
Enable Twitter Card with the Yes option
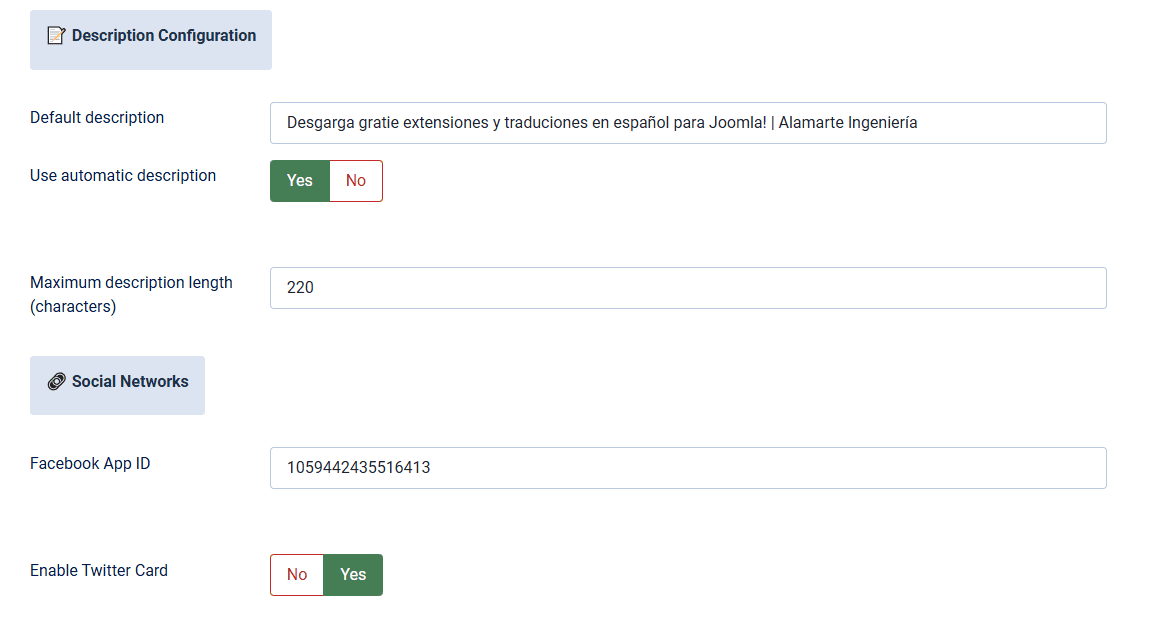click(x=353, y=575)
